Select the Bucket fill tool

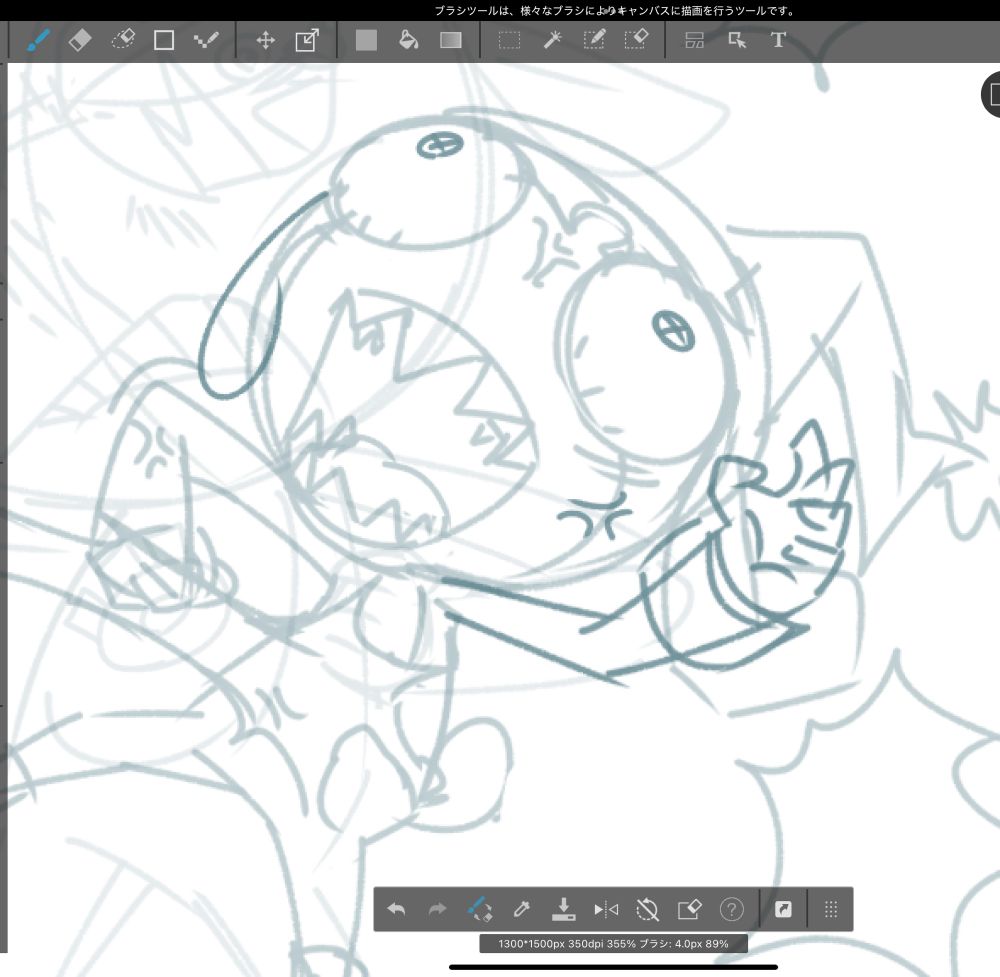(408, 40)
